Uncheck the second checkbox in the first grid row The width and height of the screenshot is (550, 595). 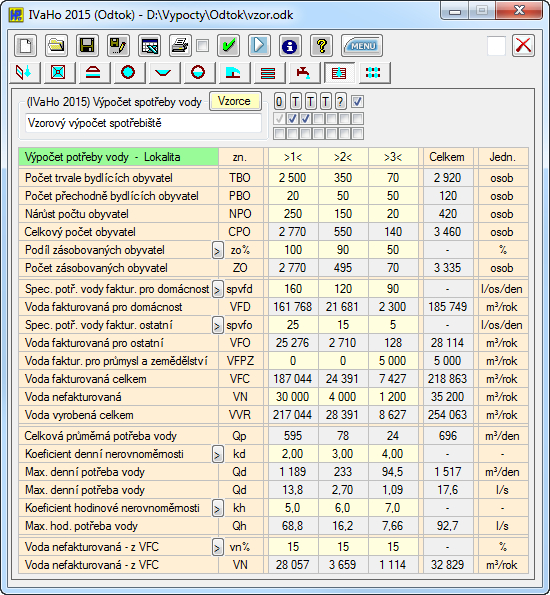click(292, 119)
